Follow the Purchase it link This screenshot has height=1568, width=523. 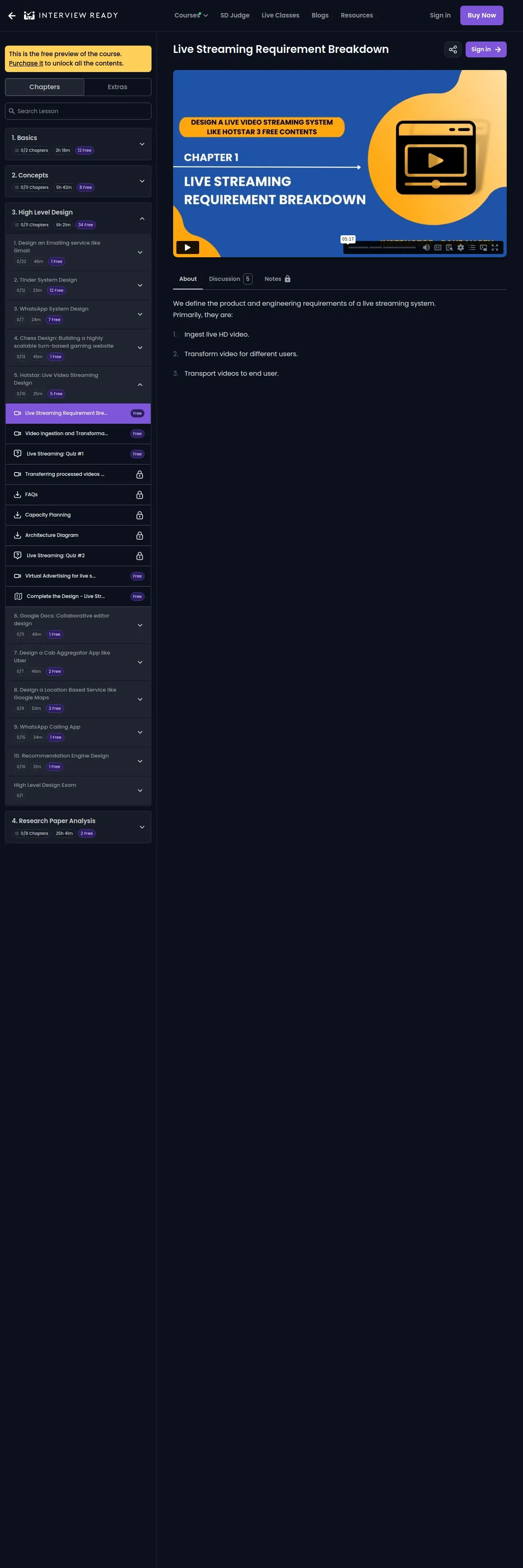[x=26, y=64]
